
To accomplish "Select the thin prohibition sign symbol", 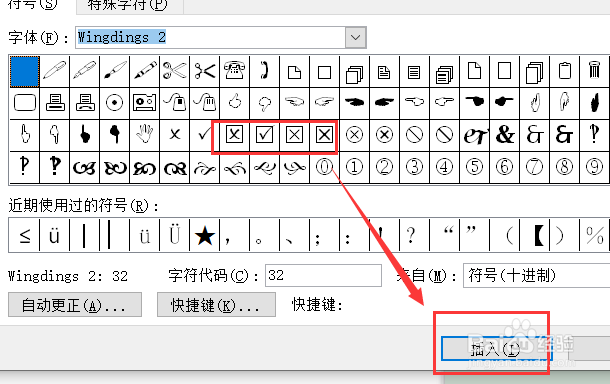I will (414, 135).
